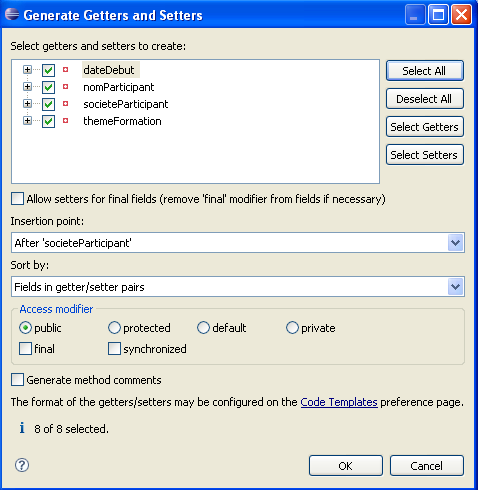Click the Select Getters button
The height and width of the screenshot is (490, 478).
425,127
